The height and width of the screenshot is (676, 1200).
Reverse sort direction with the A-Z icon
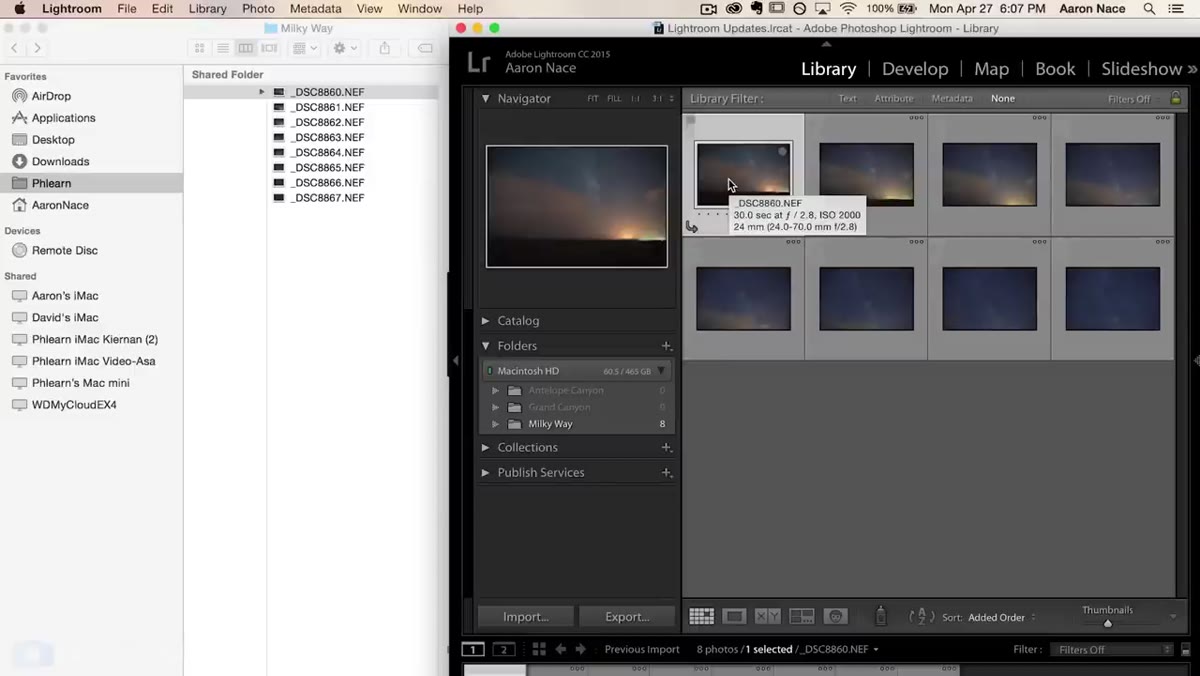(921, 617)
